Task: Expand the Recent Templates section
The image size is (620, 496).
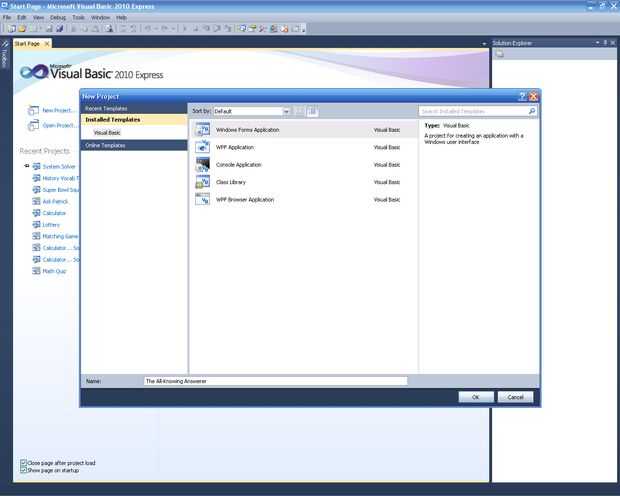Action: tap(134, 108)
